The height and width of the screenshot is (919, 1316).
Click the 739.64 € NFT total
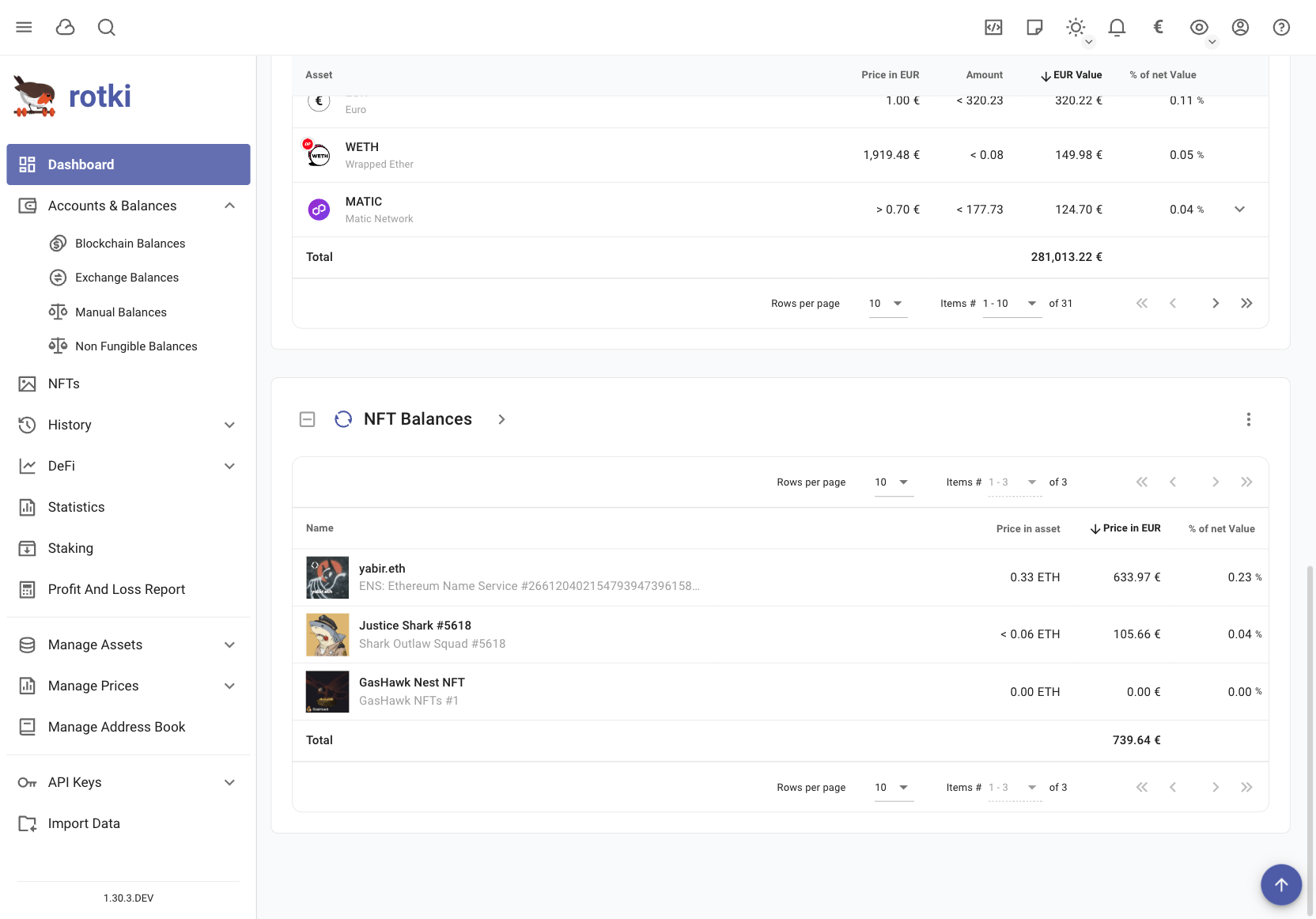(x=1136, y=740)
